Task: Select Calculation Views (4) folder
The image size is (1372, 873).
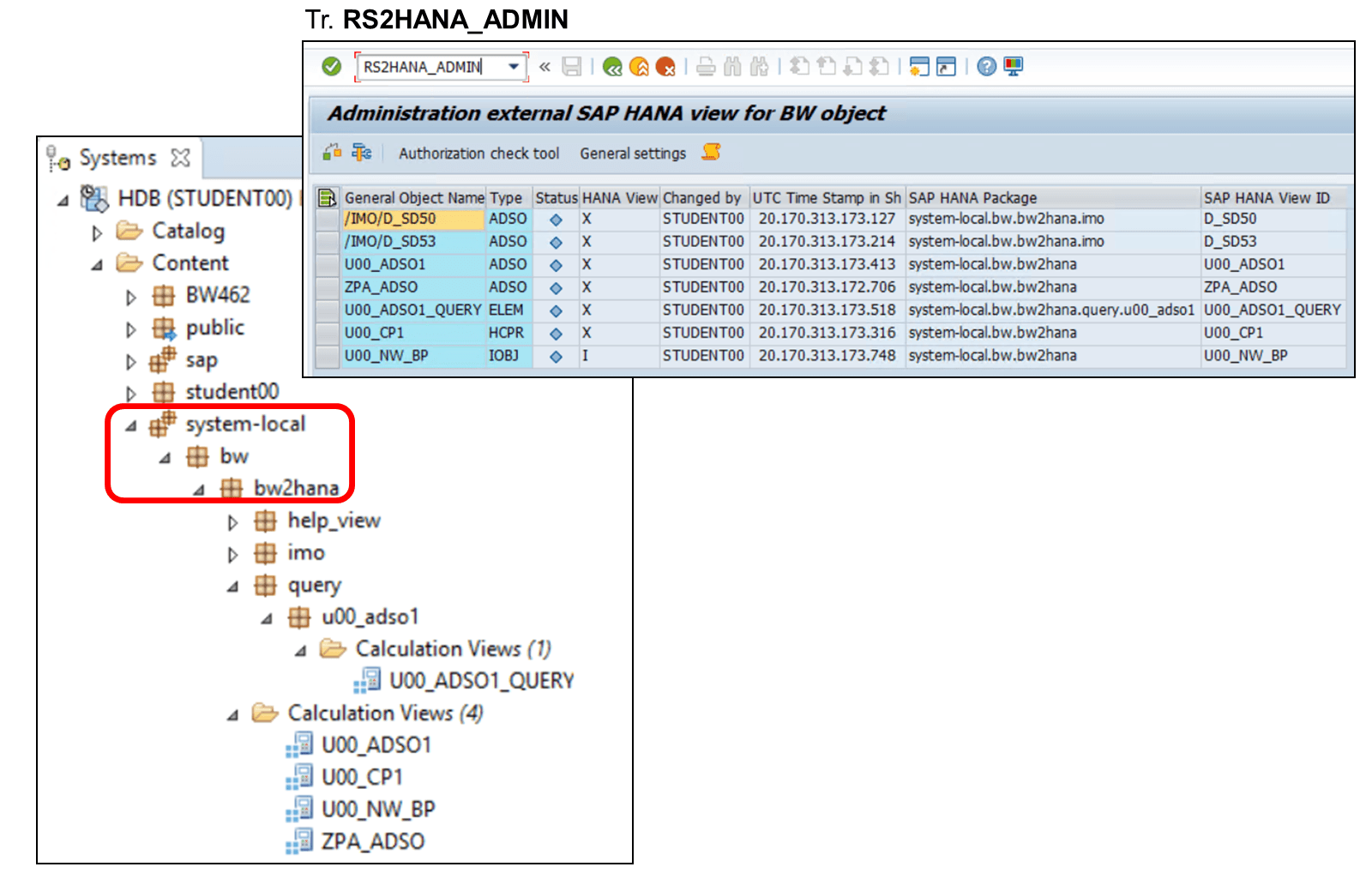Action: tap(368, 713)
